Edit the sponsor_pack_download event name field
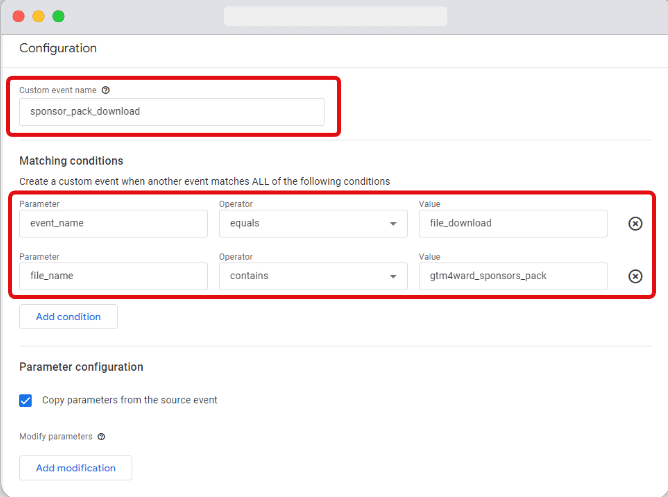The width and height of the screenshot is (668, 497). [172, 112]
